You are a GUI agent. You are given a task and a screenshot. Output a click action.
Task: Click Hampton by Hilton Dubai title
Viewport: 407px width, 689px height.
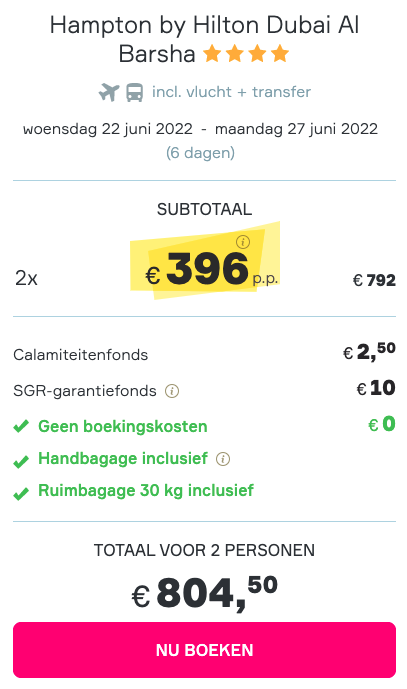click(204, 40)
